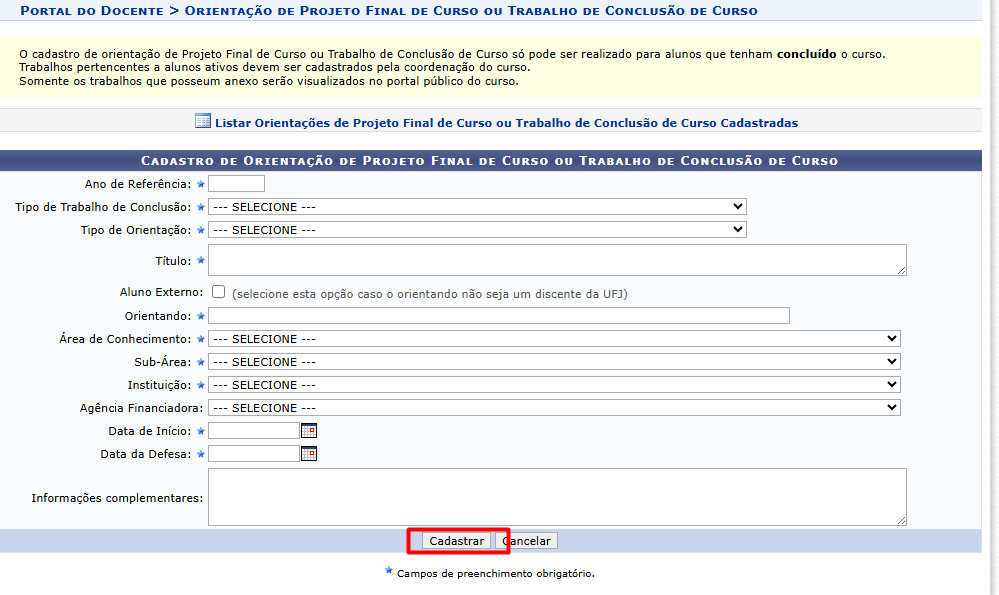Expand the Tipo de Trabalho de Conclusão dropdown
This screenshot has height=595, width=999.
[x=477, y=206]
